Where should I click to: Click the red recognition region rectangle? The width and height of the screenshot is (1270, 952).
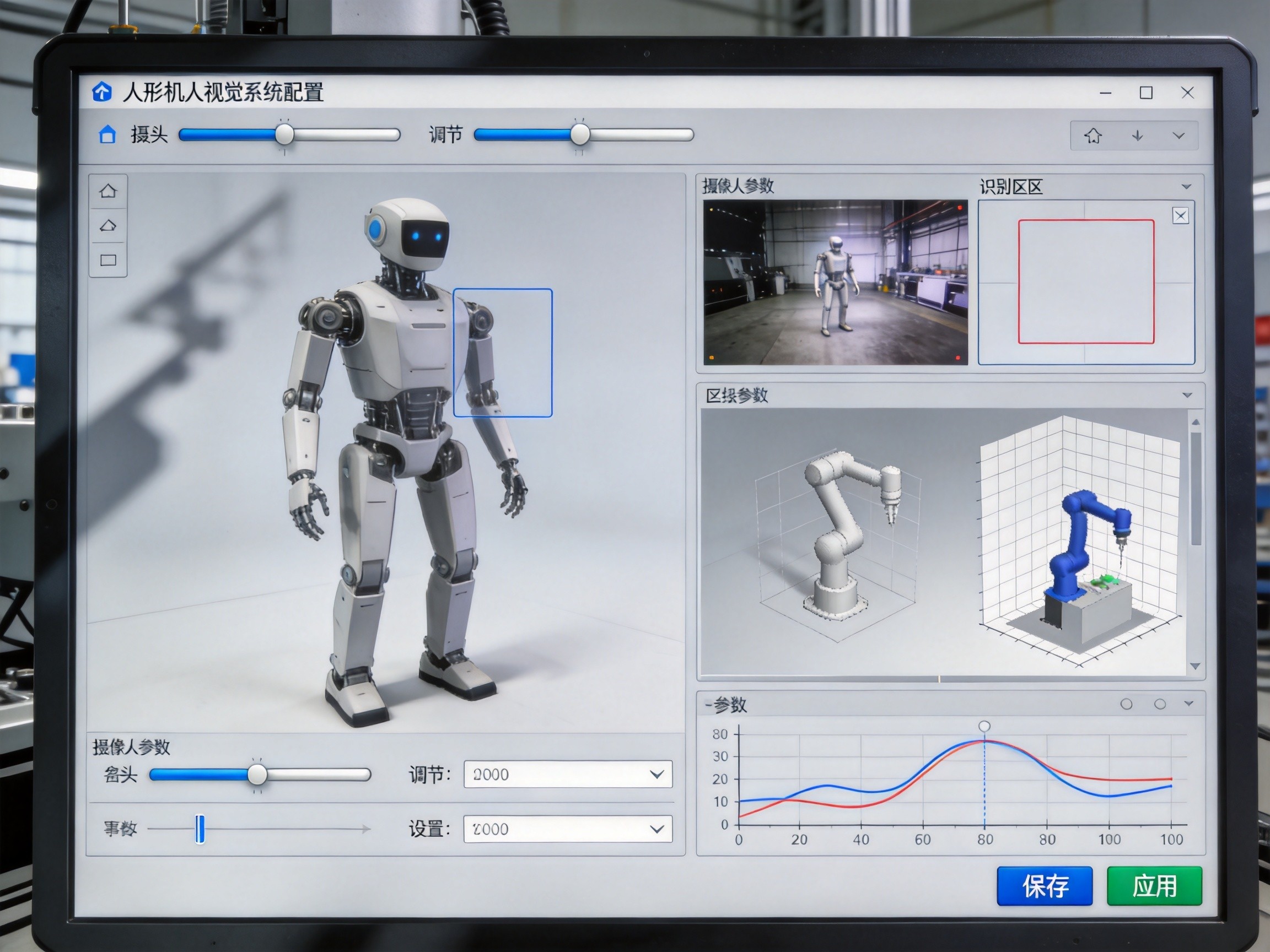coord(1086,282)
